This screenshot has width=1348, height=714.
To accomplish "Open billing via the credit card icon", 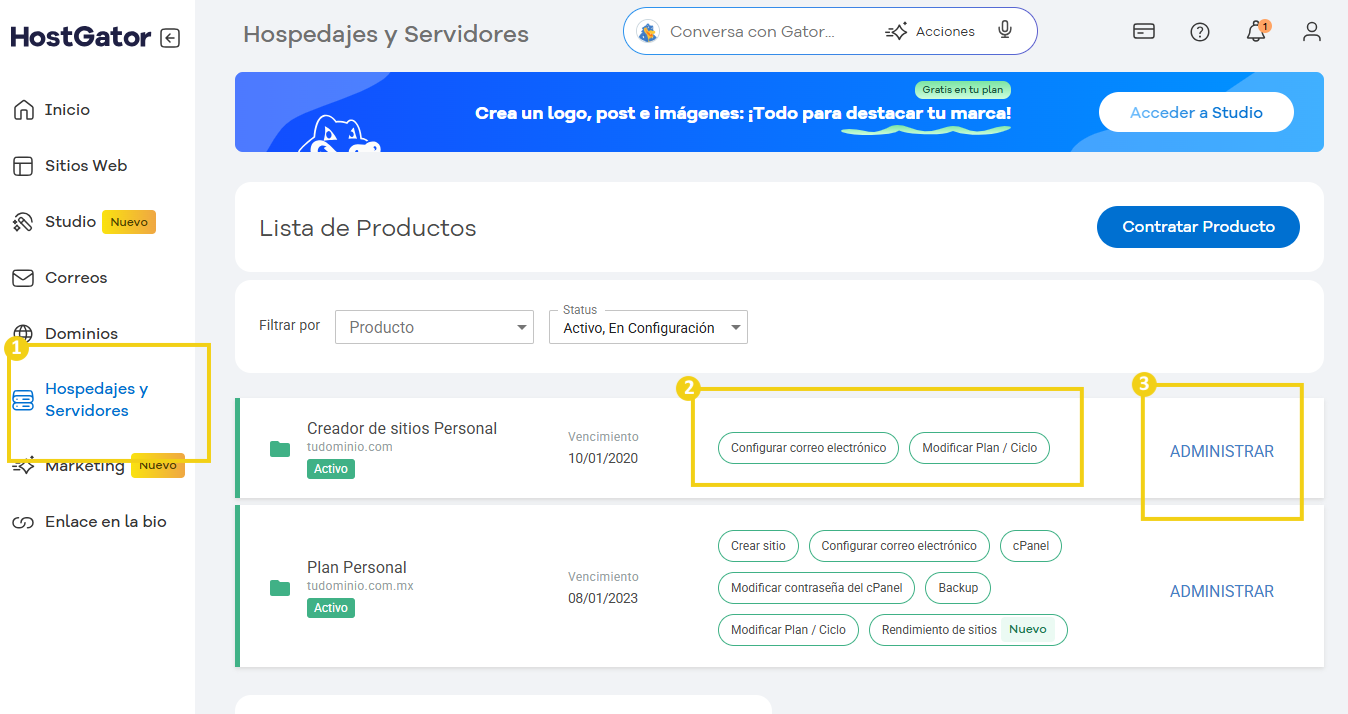I will [x=1144, y=32].
